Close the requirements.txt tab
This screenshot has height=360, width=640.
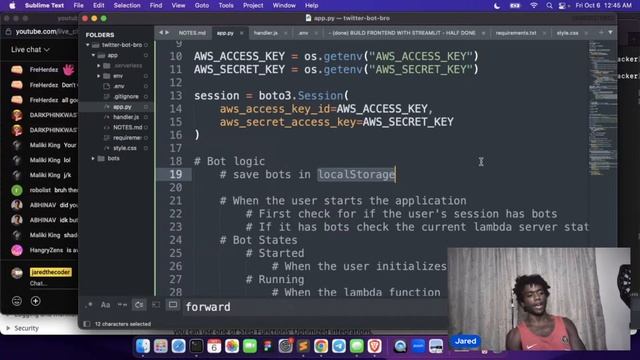[544, 33]
